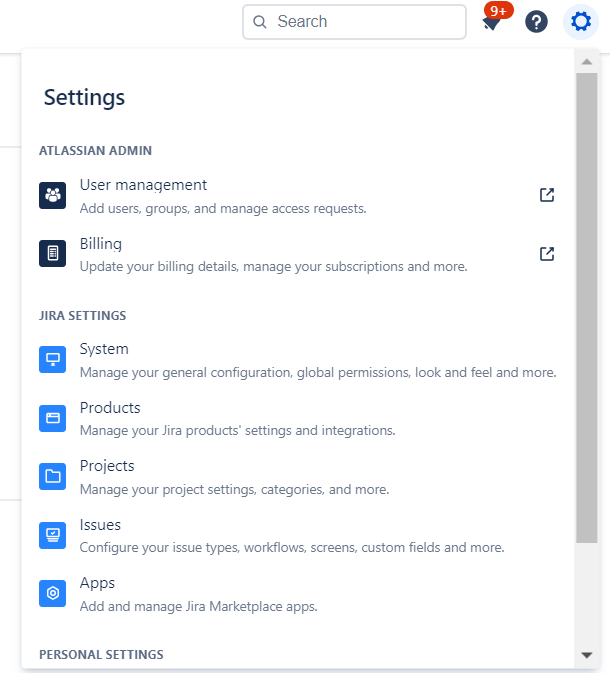Click the Products window icon
This screenshot has width=610, height=673.
point(52,418)
